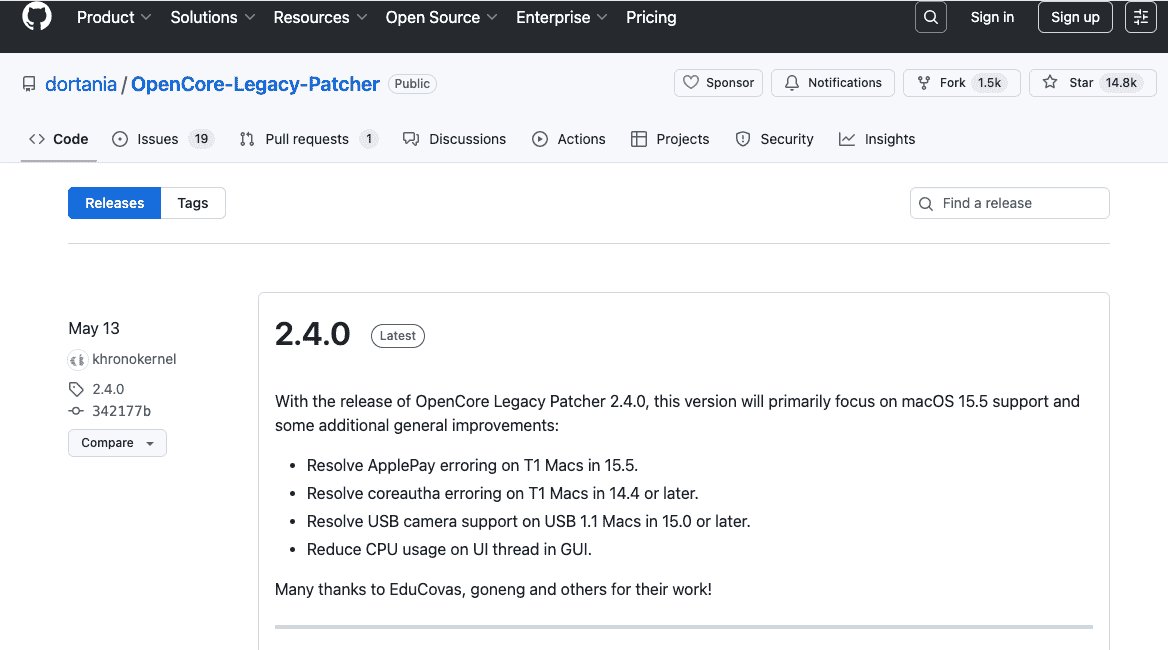The height and width of the screenshot is (650, 1168).
Task: Select the Releases toggle button
Action: click(114, 203)
